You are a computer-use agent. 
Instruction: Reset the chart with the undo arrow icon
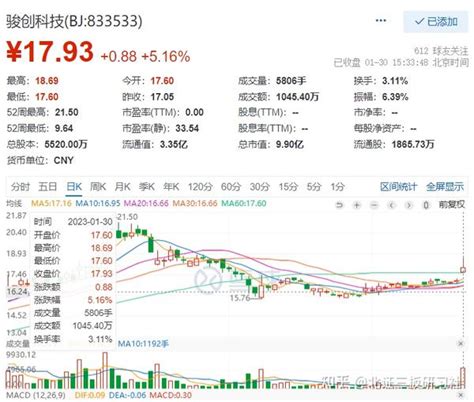pyautogui.click(x=339, y=205)
